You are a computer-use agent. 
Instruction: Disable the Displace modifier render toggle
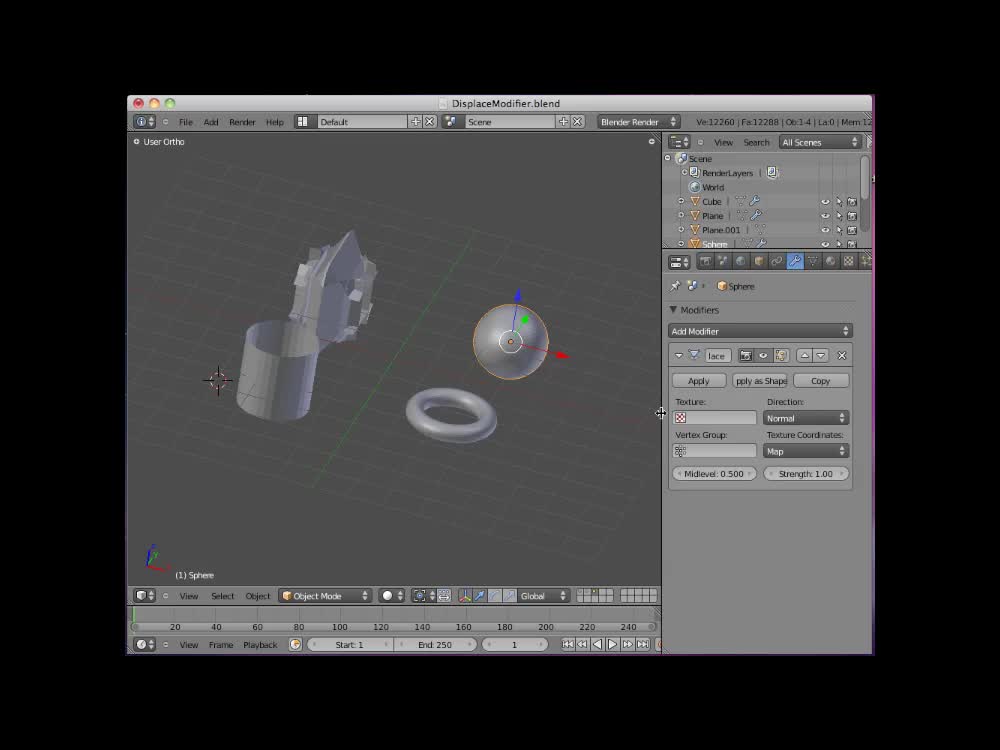[747, 355]
